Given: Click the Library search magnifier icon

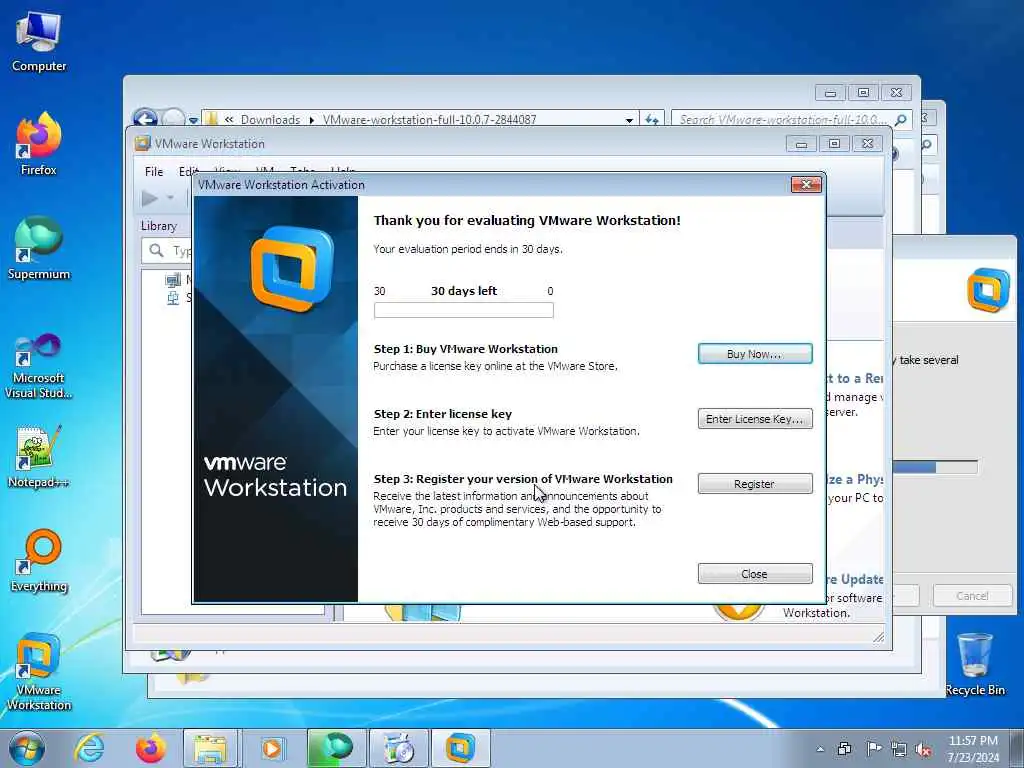Looking at the screenshot, I should pos(157,251).
